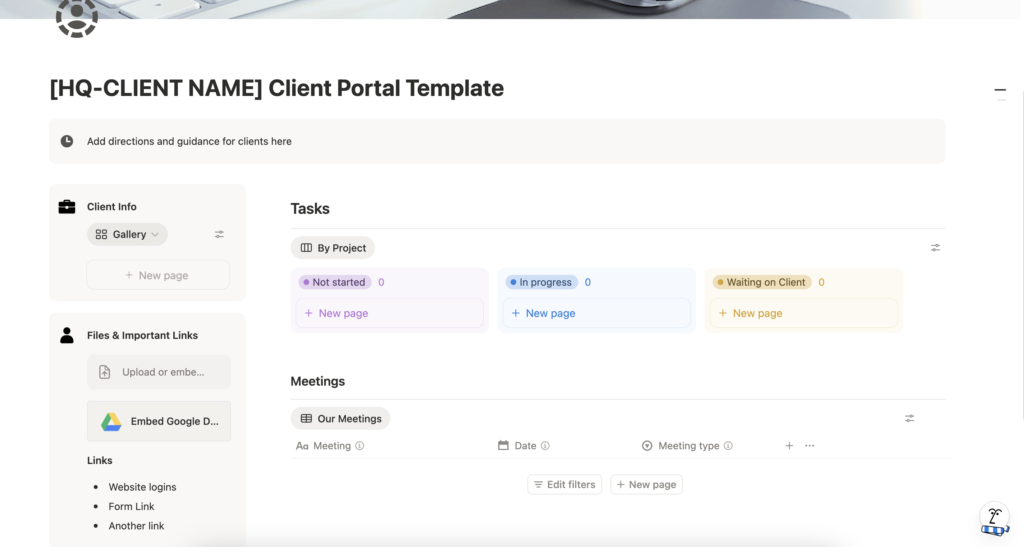Open view settings for the Tasks board

(935, 248)
